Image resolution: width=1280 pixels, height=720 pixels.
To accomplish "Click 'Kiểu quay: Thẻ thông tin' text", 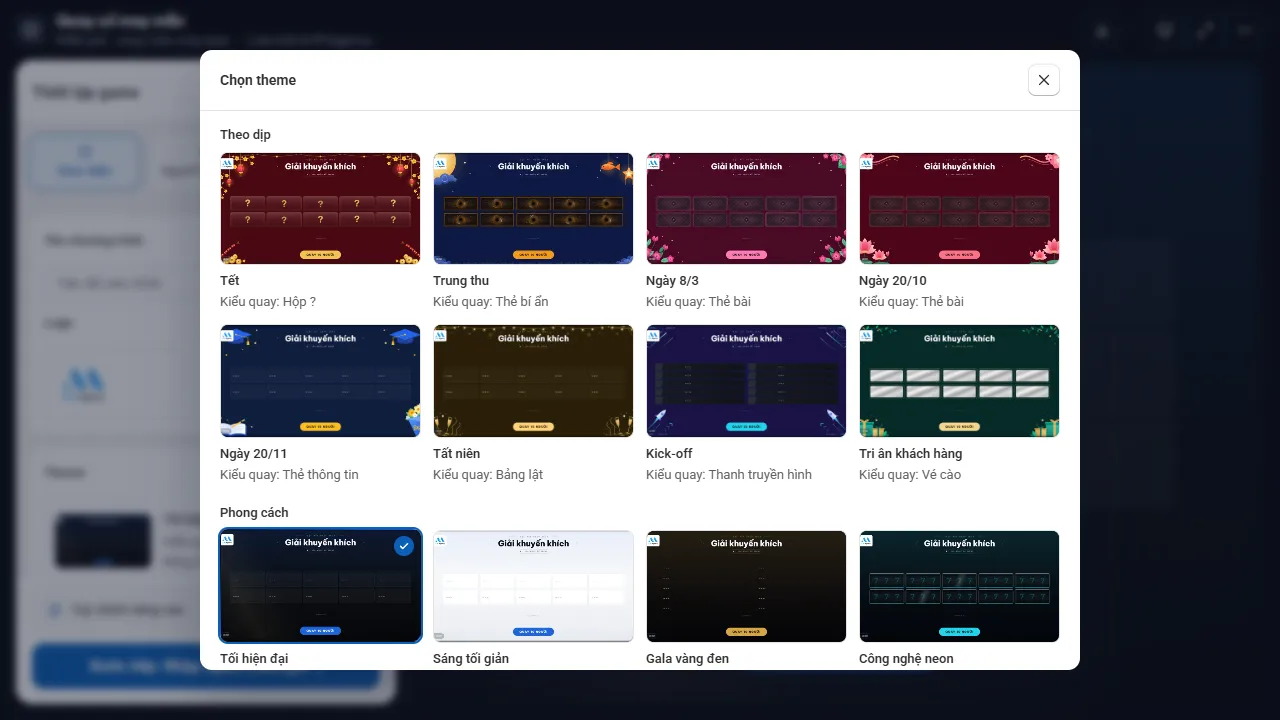I will (x=289, y=475).
